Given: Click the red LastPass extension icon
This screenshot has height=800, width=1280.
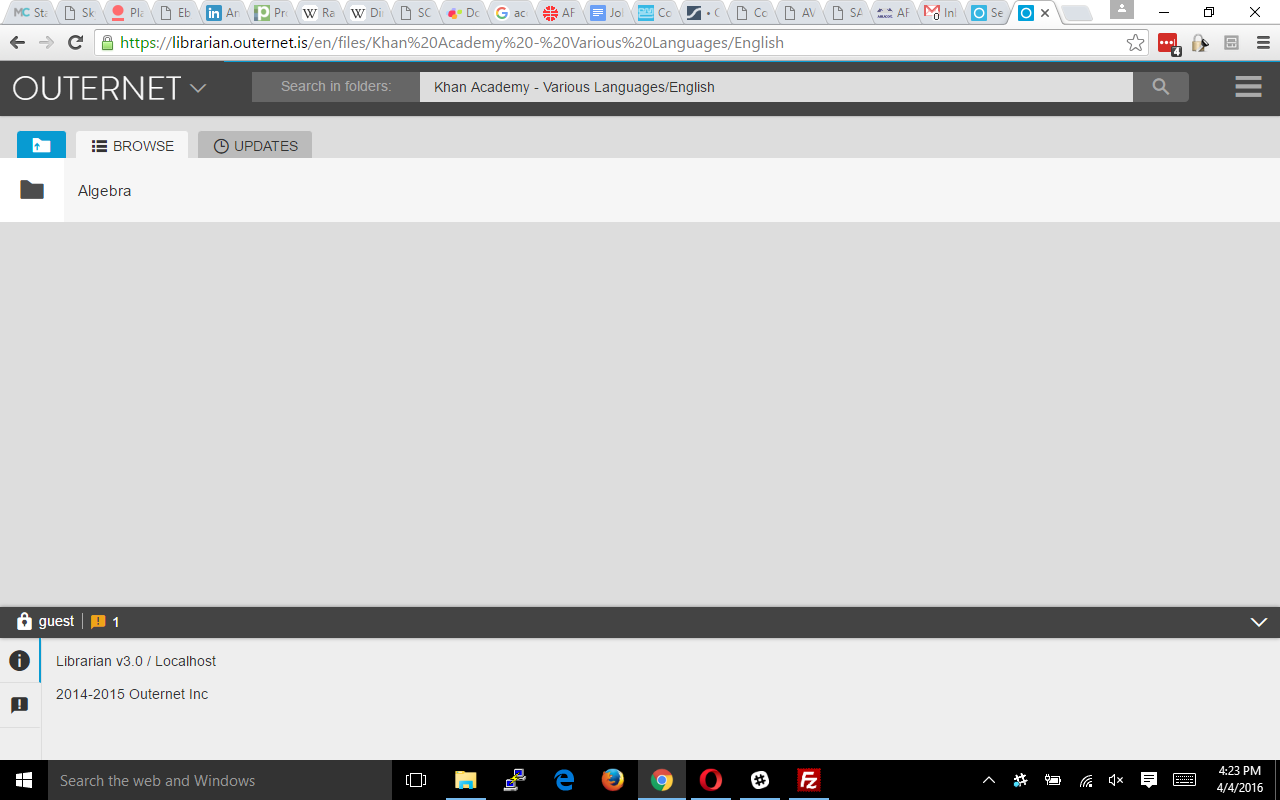Looking at the screenshot, I should [1168, 43].
